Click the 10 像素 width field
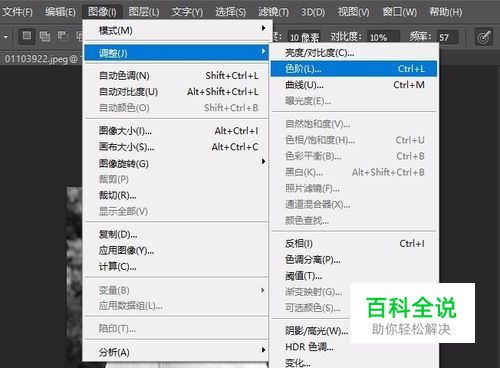The width and height of the screenshot is (500, 368). tap(304, 37)
